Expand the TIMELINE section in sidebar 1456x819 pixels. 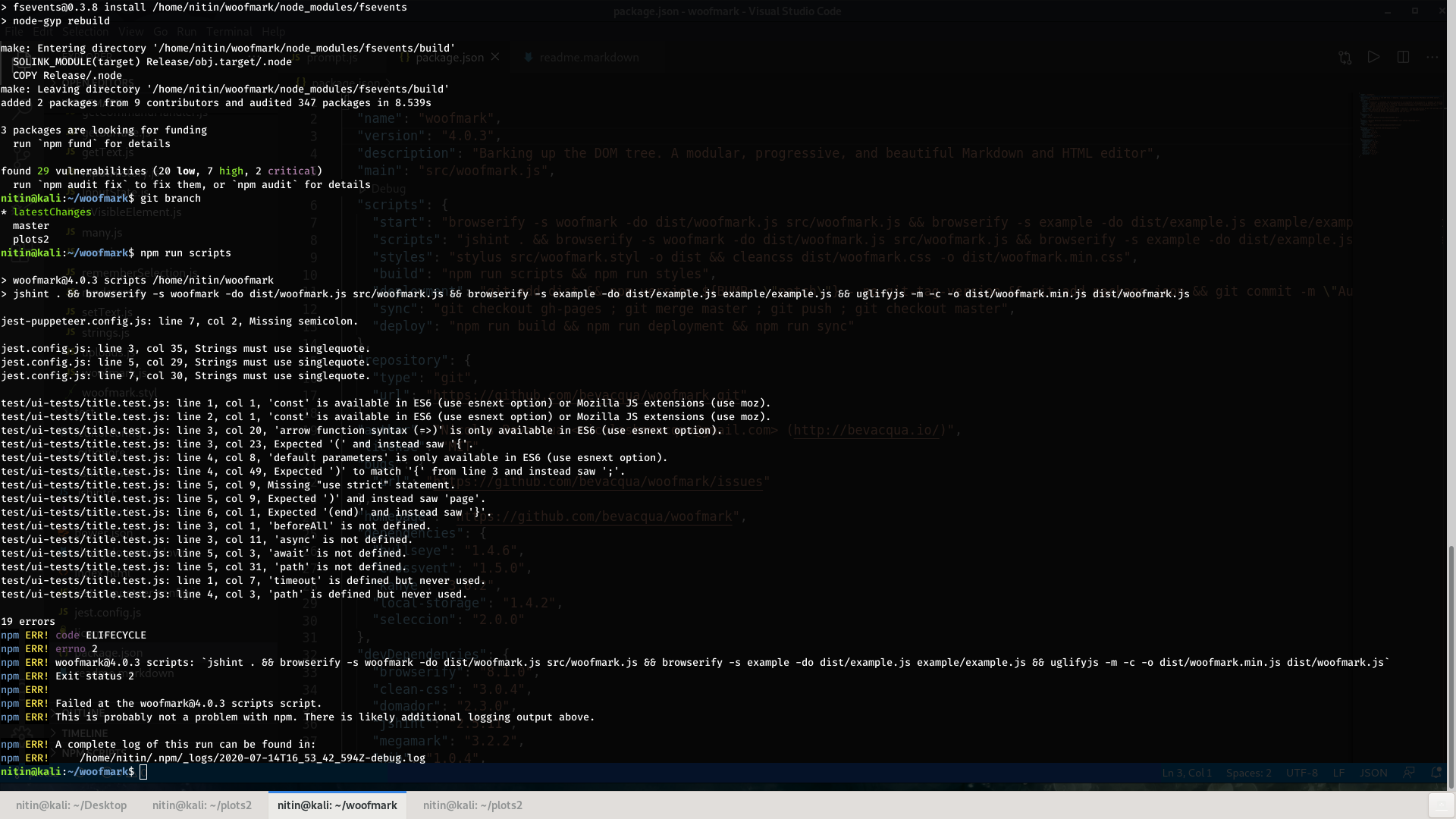point(84,733)
